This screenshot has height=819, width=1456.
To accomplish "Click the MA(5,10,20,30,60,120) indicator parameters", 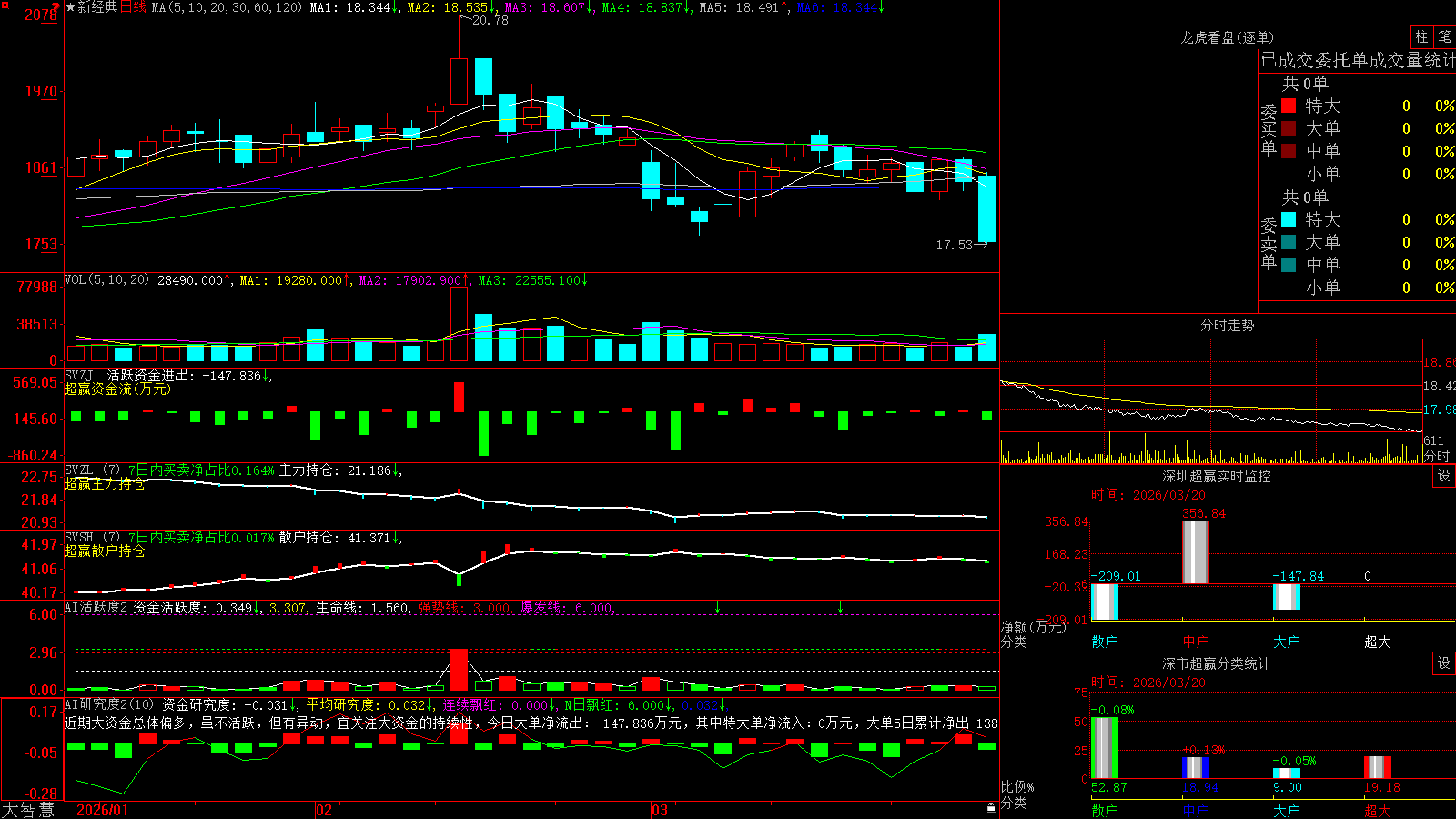I will 227,7.
